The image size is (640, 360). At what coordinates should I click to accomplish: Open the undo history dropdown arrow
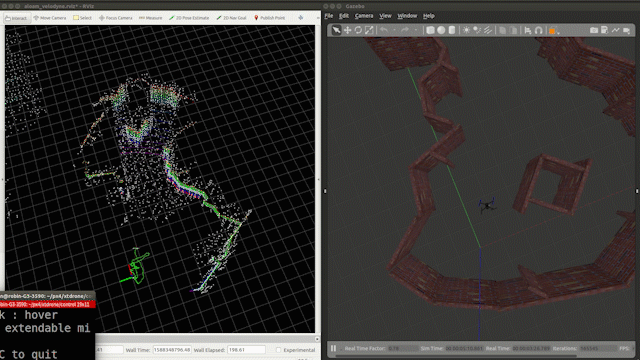394,30
